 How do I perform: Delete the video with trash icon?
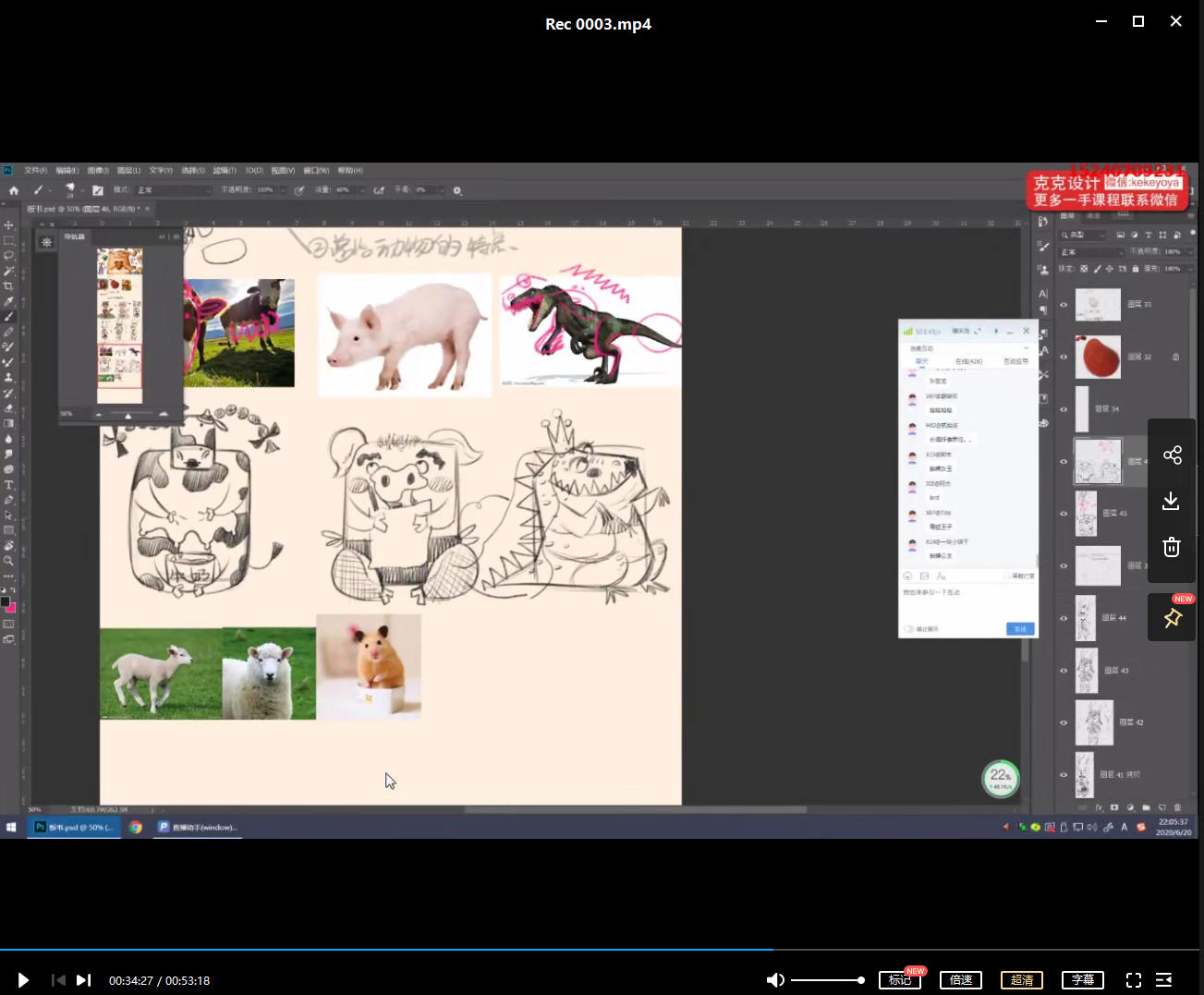1171,547
